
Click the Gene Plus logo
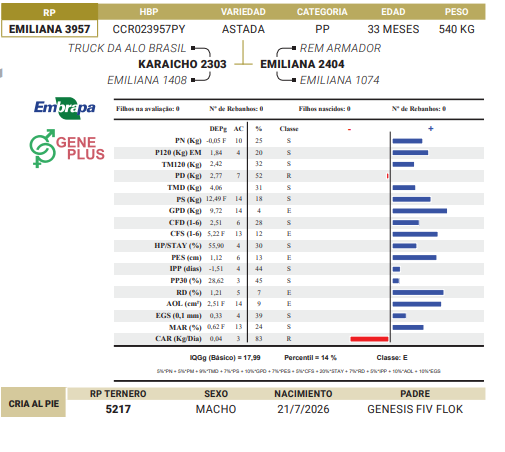[x=67, y=148]
